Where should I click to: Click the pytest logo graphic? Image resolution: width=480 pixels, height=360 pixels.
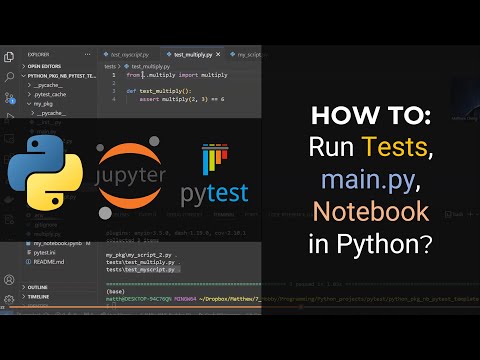pyautogui.click(x=214, y=174)
